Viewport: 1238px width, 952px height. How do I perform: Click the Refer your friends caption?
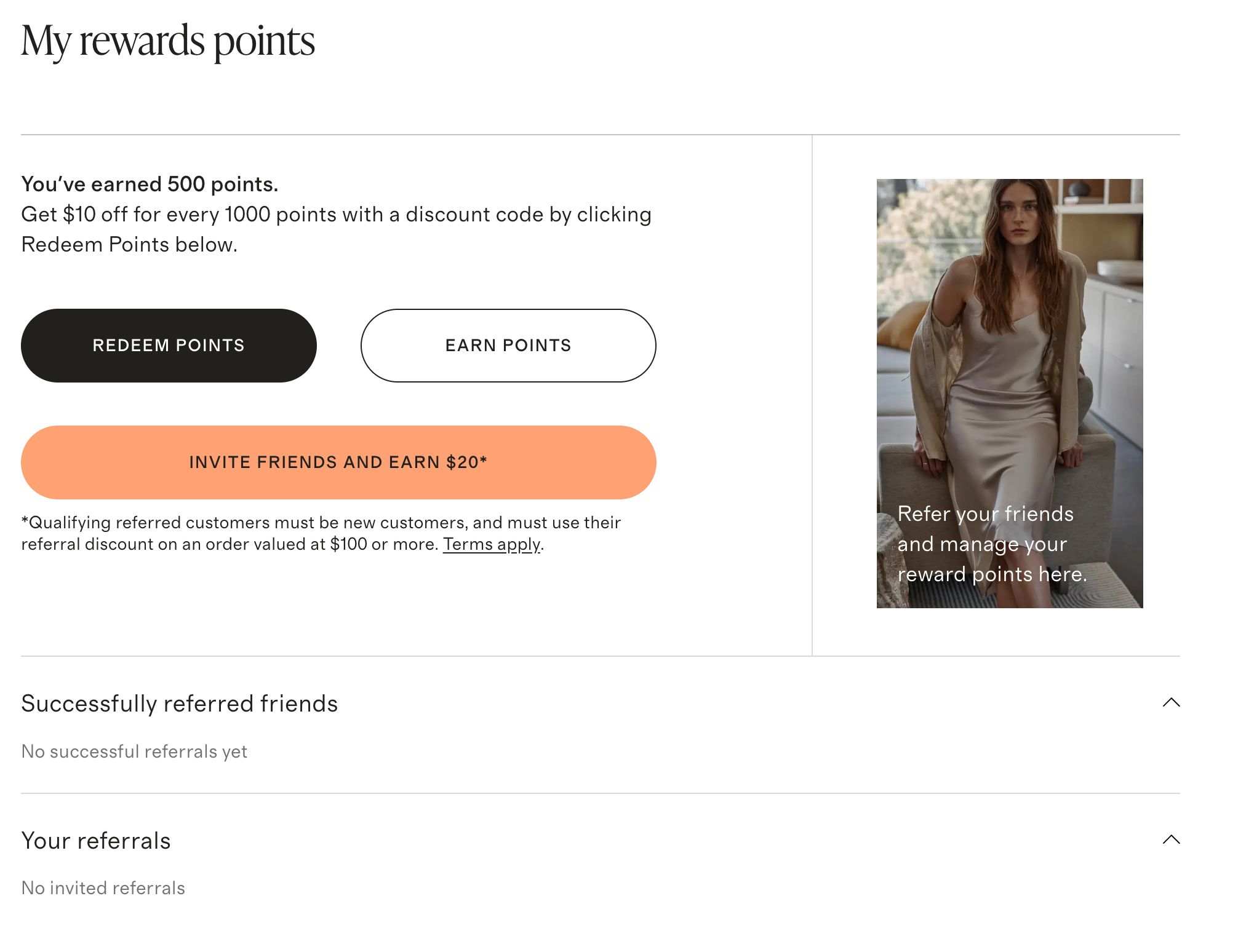point(986,544)
